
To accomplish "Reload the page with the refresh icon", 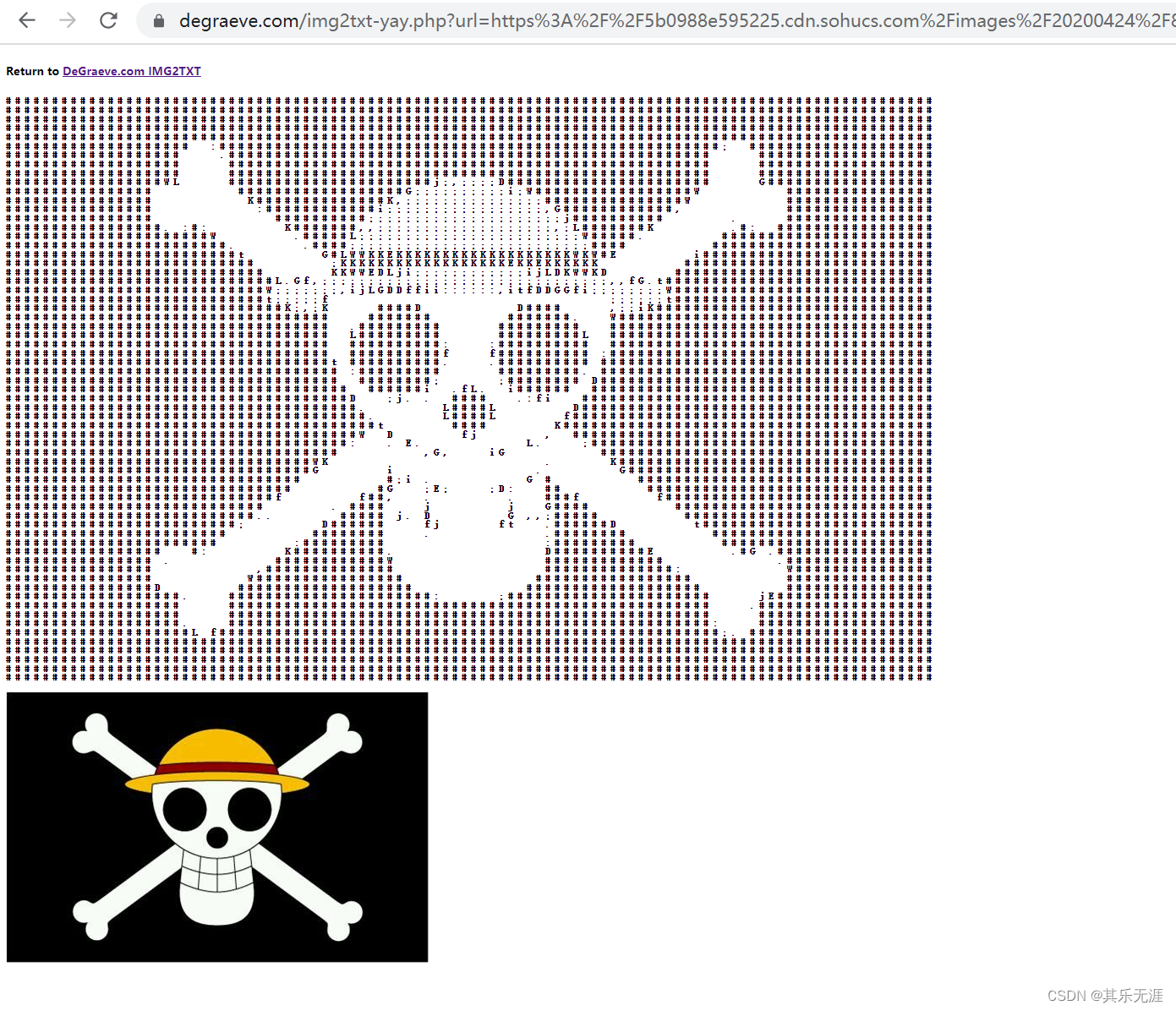I will [x=108, y=20].
